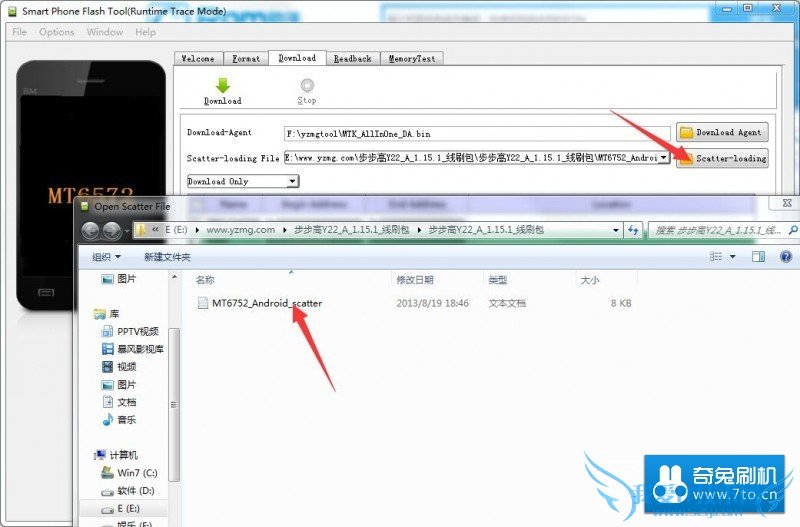Close the Open Scatter File dialog
The image size is (800, 527).
tap(787, 203)
